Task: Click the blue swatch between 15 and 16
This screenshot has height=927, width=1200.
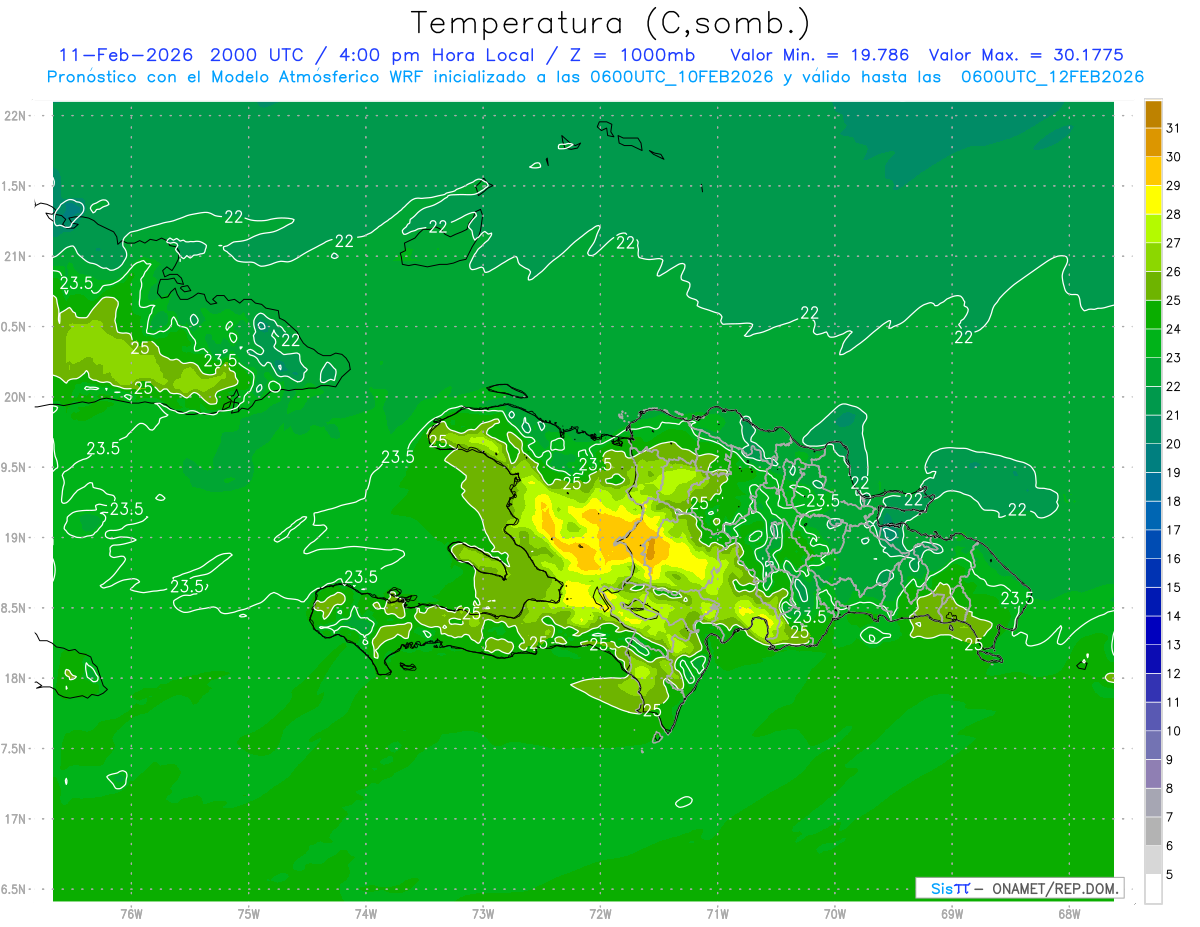Action: [1153, 573]
